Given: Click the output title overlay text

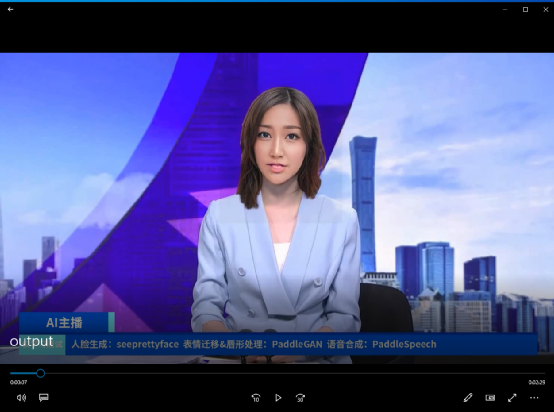Looking at the screenshot, I should point(31,342).
